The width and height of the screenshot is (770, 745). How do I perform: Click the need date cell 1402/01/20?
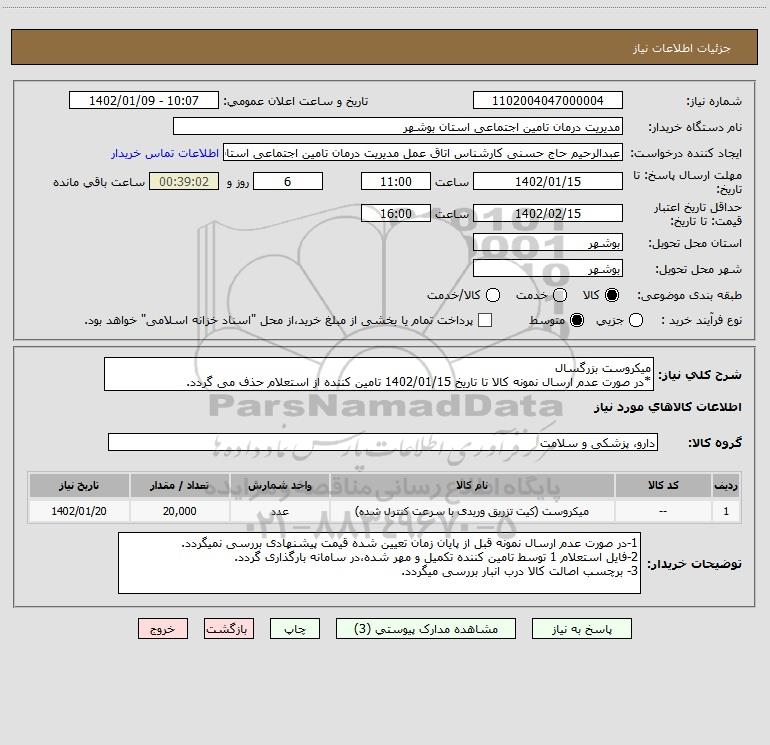pos(79,511)
